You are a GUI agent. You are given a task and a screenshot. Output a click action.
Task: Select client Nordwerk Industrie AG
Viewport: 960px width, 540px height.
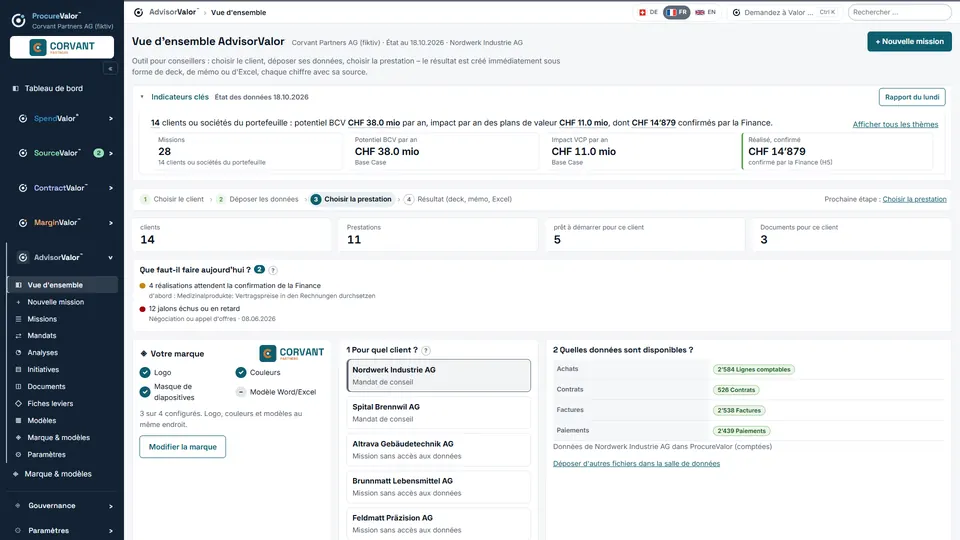coord(438,375)
